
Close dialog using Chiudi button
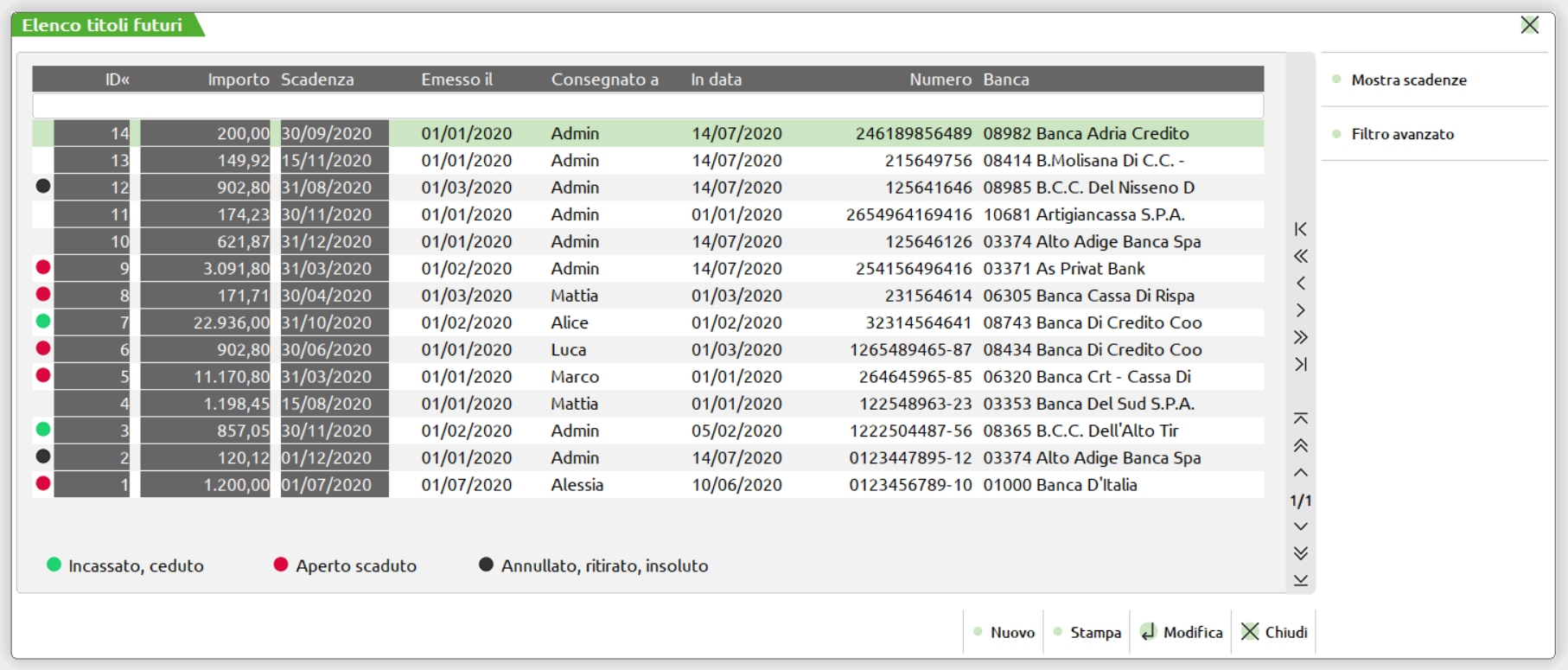(x=1274, y=632)
